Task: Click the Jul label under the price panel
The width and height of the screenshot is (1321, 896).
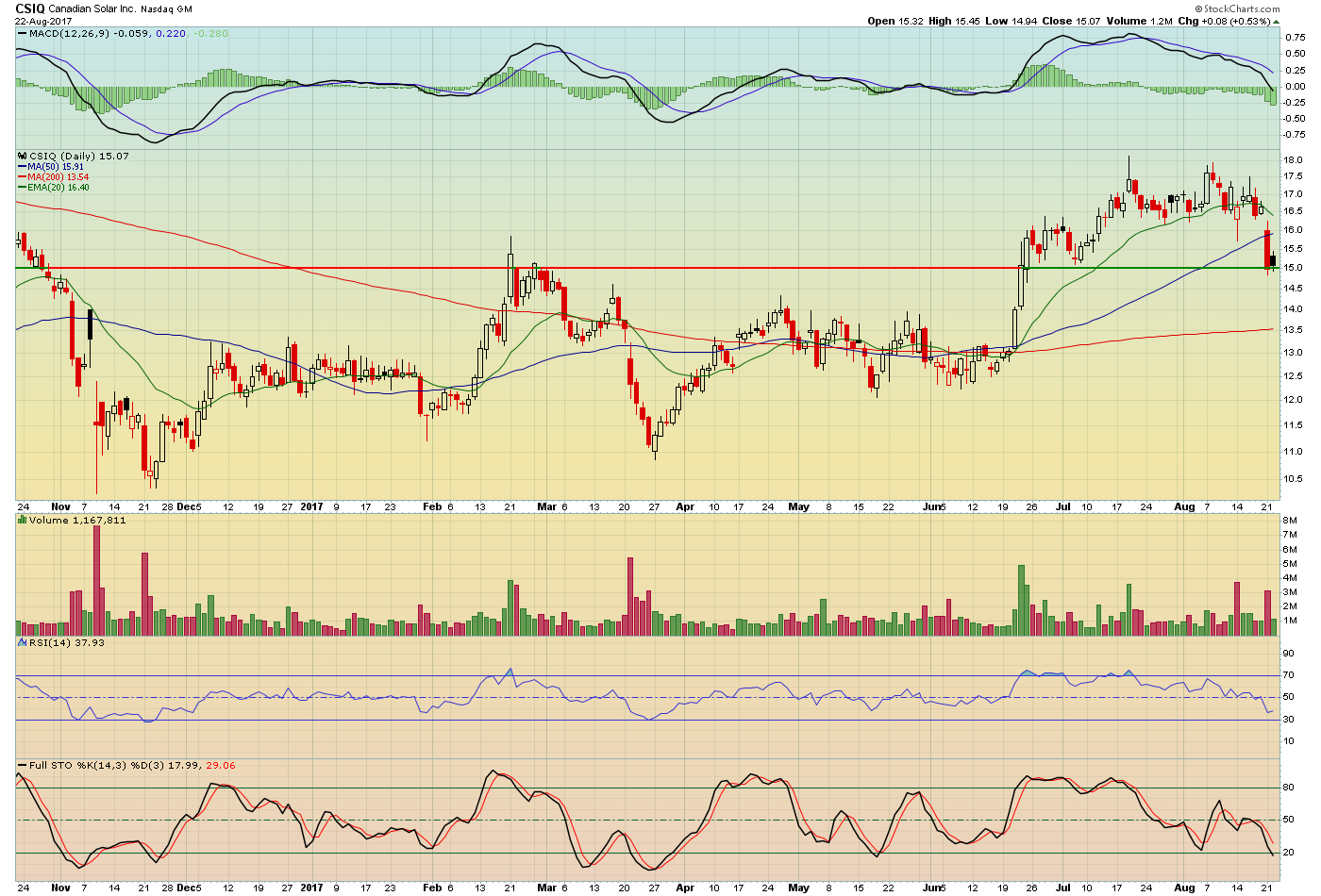Action: 1063,506
